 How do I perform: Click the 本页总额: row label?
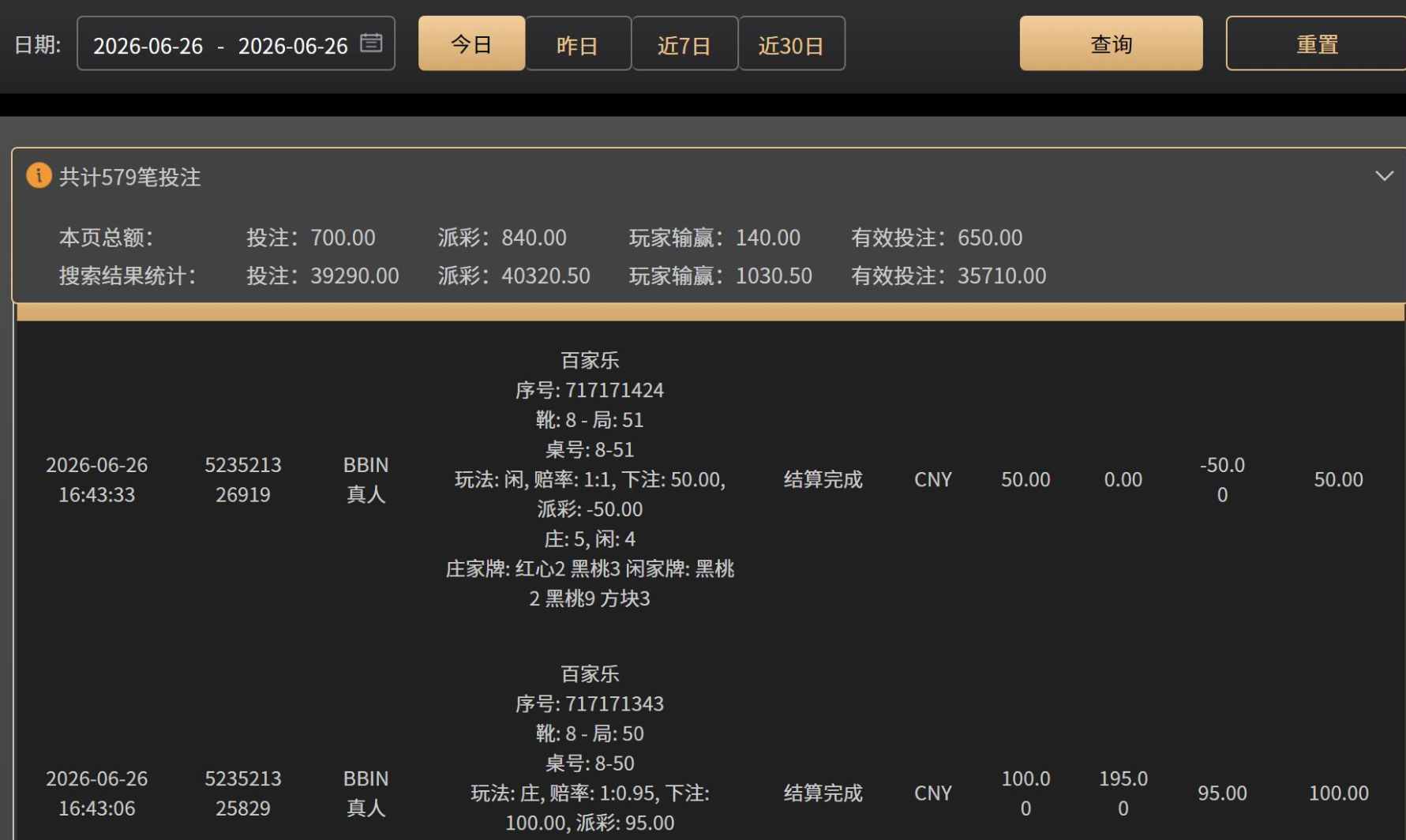106,237
